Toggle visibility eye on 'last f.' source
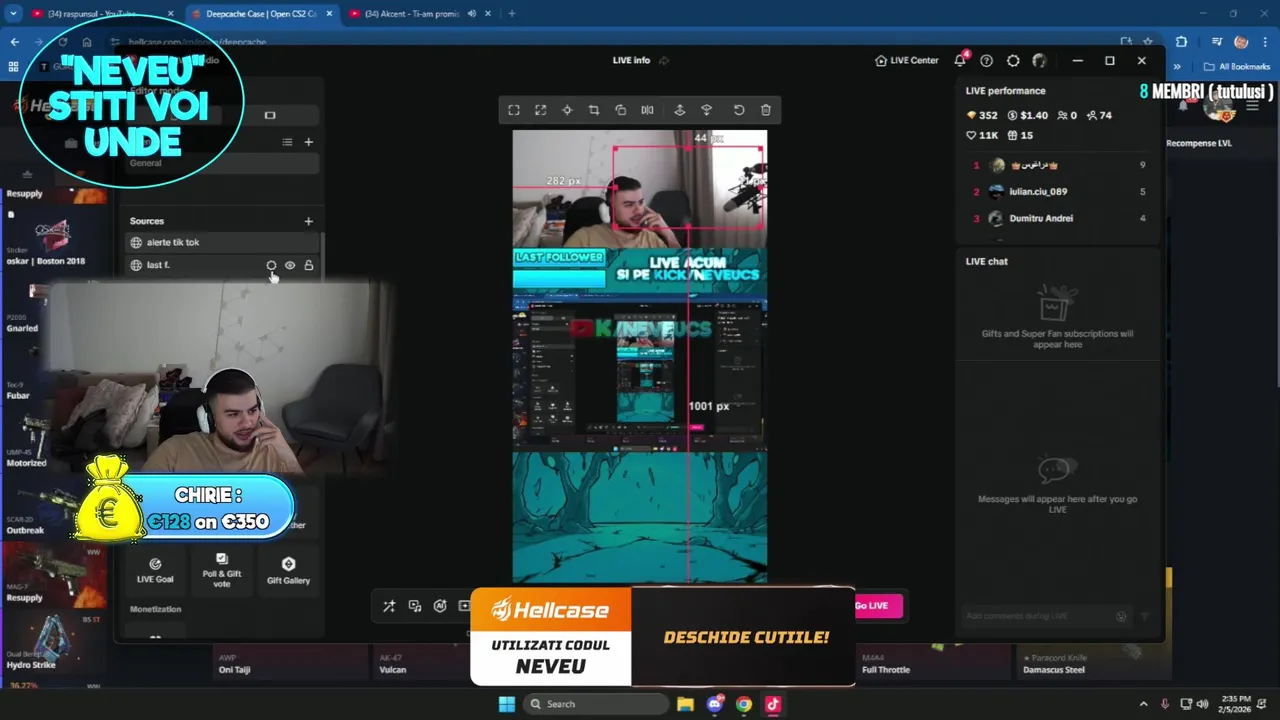The width and height of the screenshot is (1280, 720). (x=290, y=265)
